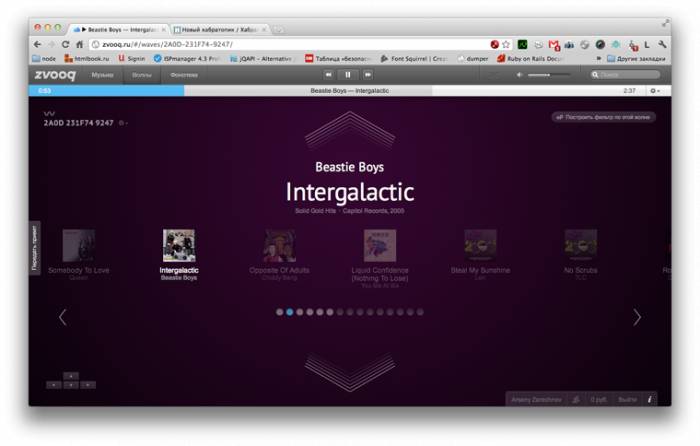The height and width of the screenshot is (446, 700).
Task: Select the Opposite Of Adults album thumbnail
Action: tap(279, 246)
